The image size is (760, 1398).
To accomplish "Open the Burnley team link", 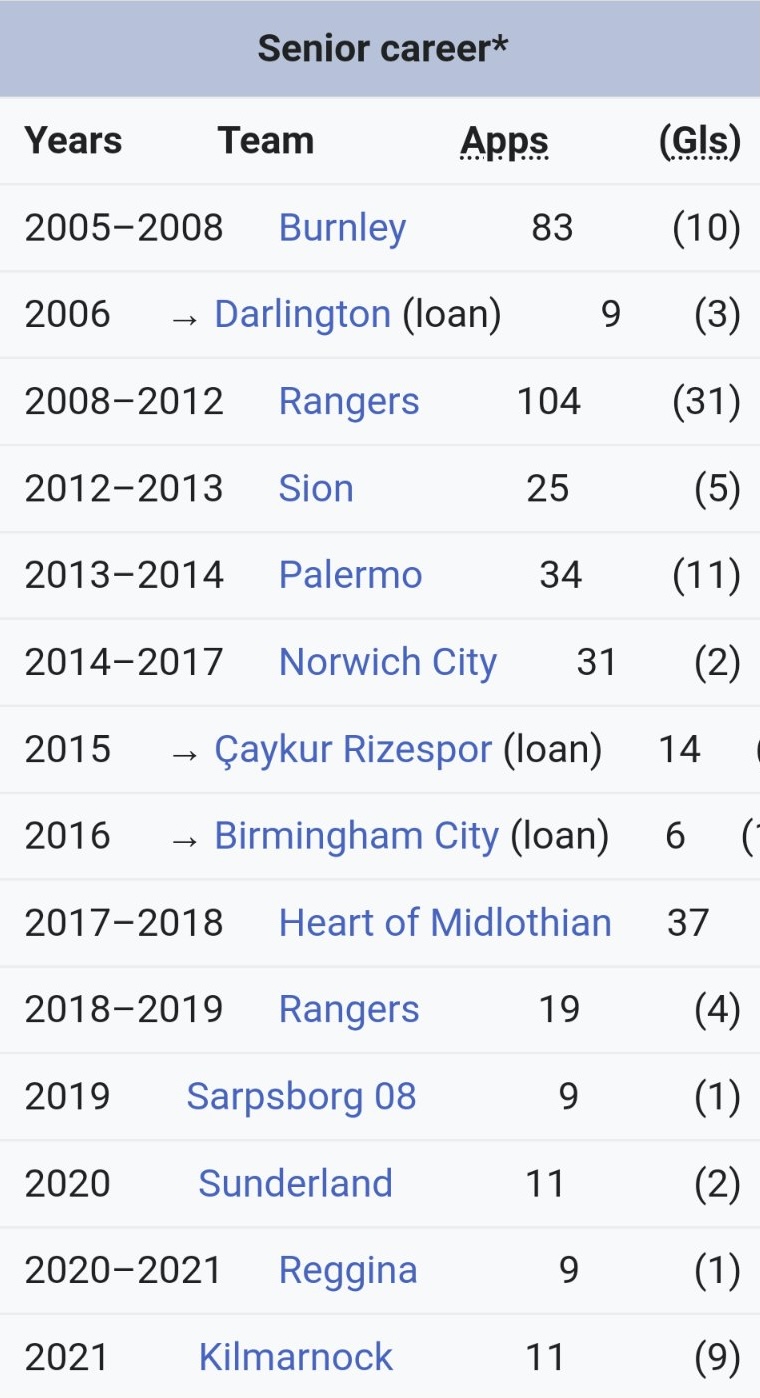I will pos(342,228).
